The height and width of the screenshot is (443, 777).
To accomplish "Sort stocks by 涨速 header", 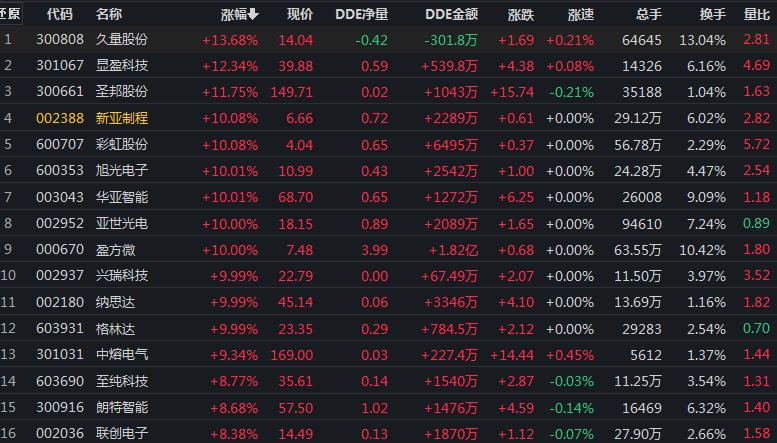I will 580,15.
